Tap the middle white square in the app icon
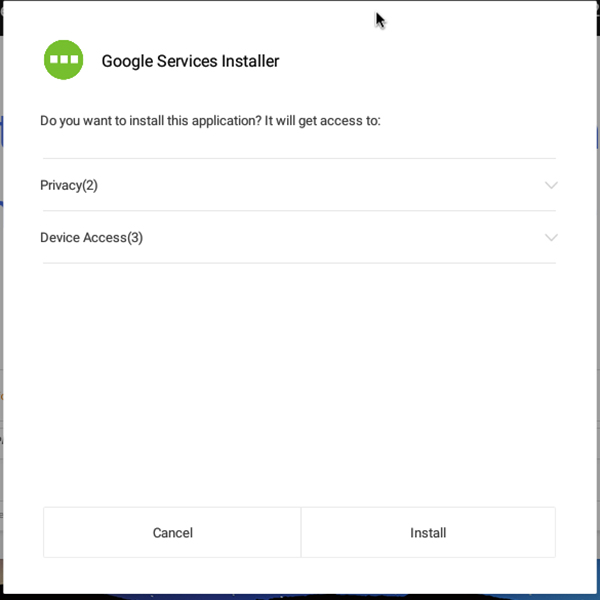The width and height of the screenshot is (600, 600). pos(64,59)
